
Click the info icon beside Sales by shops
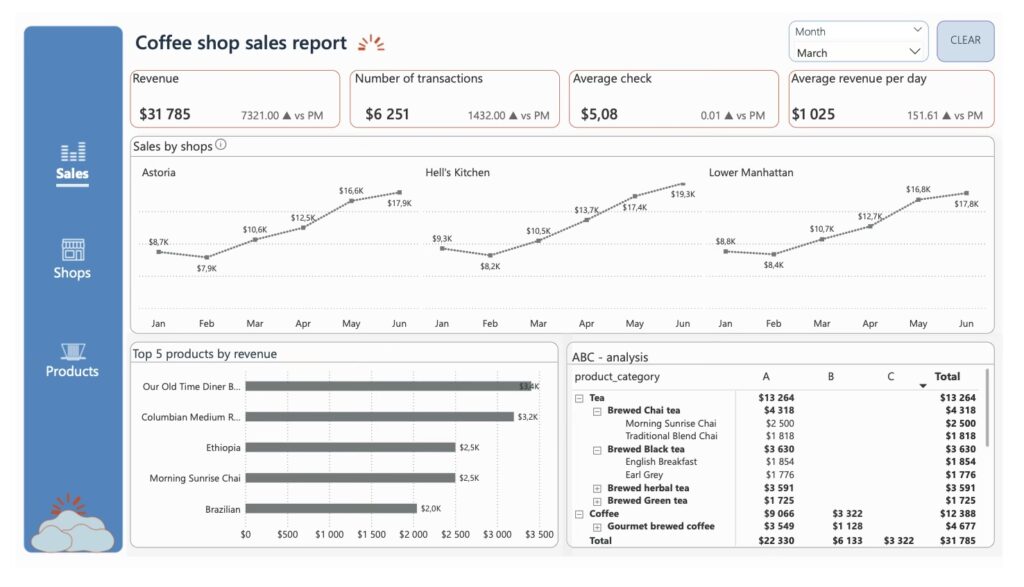[x=221, y=145]
